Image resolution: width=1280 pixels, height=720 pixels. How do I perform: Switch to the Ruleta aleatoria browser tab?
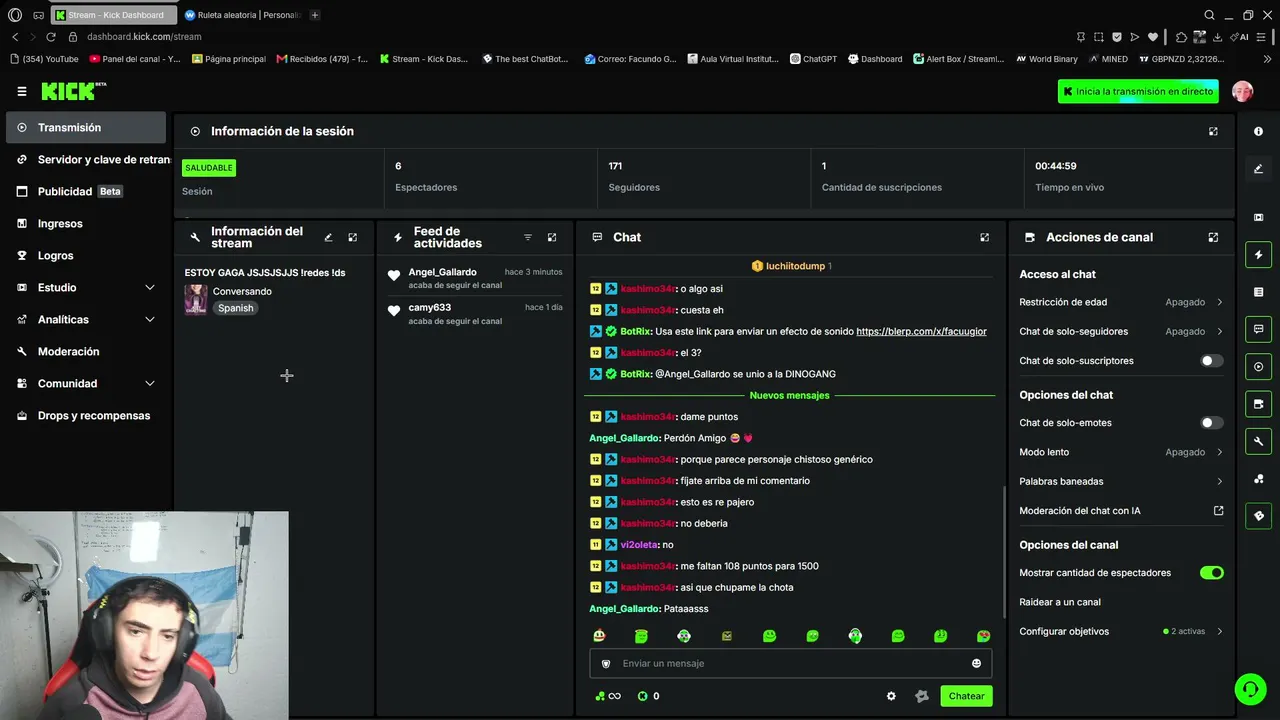(x=242, y=15)
